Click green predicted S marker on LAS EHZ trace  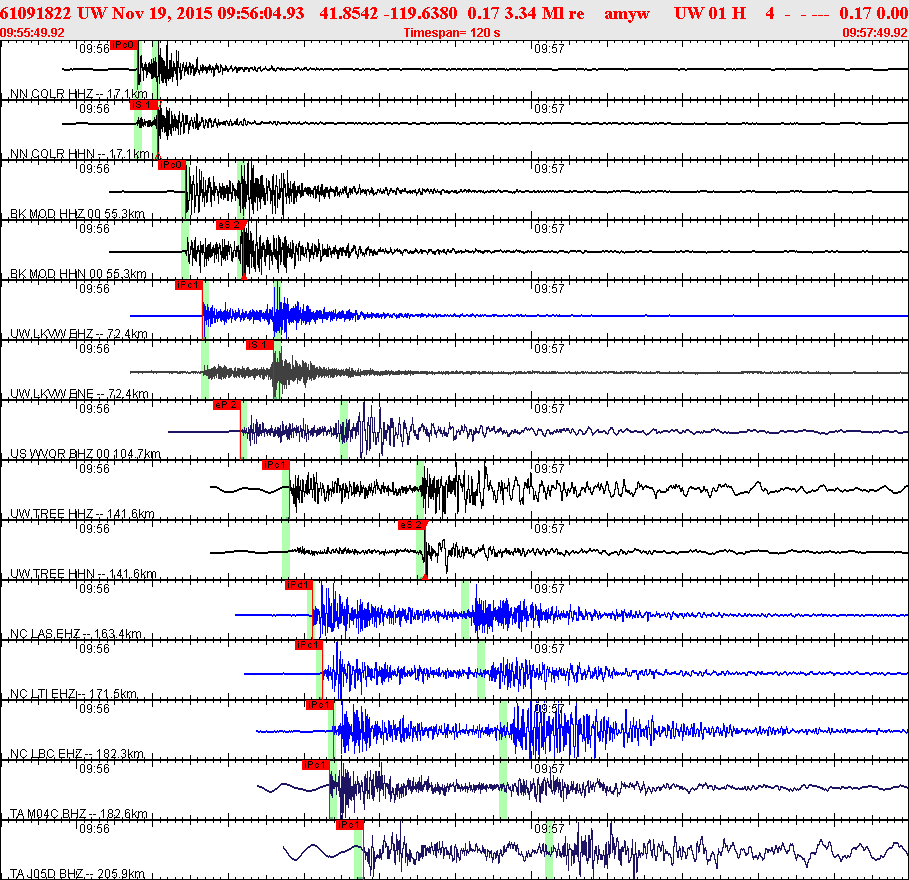pyautogui.click(x=465, y=610)
